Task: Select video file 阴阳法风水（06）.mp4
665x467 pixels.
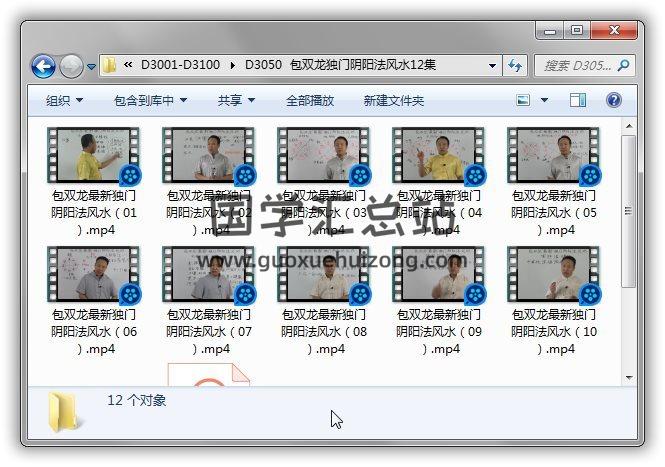Action: [x=94, y=275]
